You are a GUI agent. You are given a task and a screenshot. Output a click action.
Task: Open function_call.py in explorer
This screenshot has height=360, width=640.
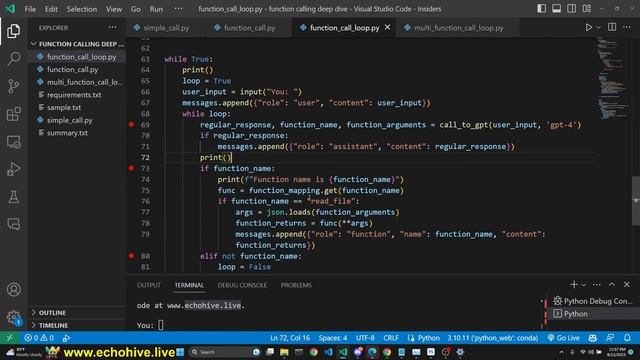point(77,69)
